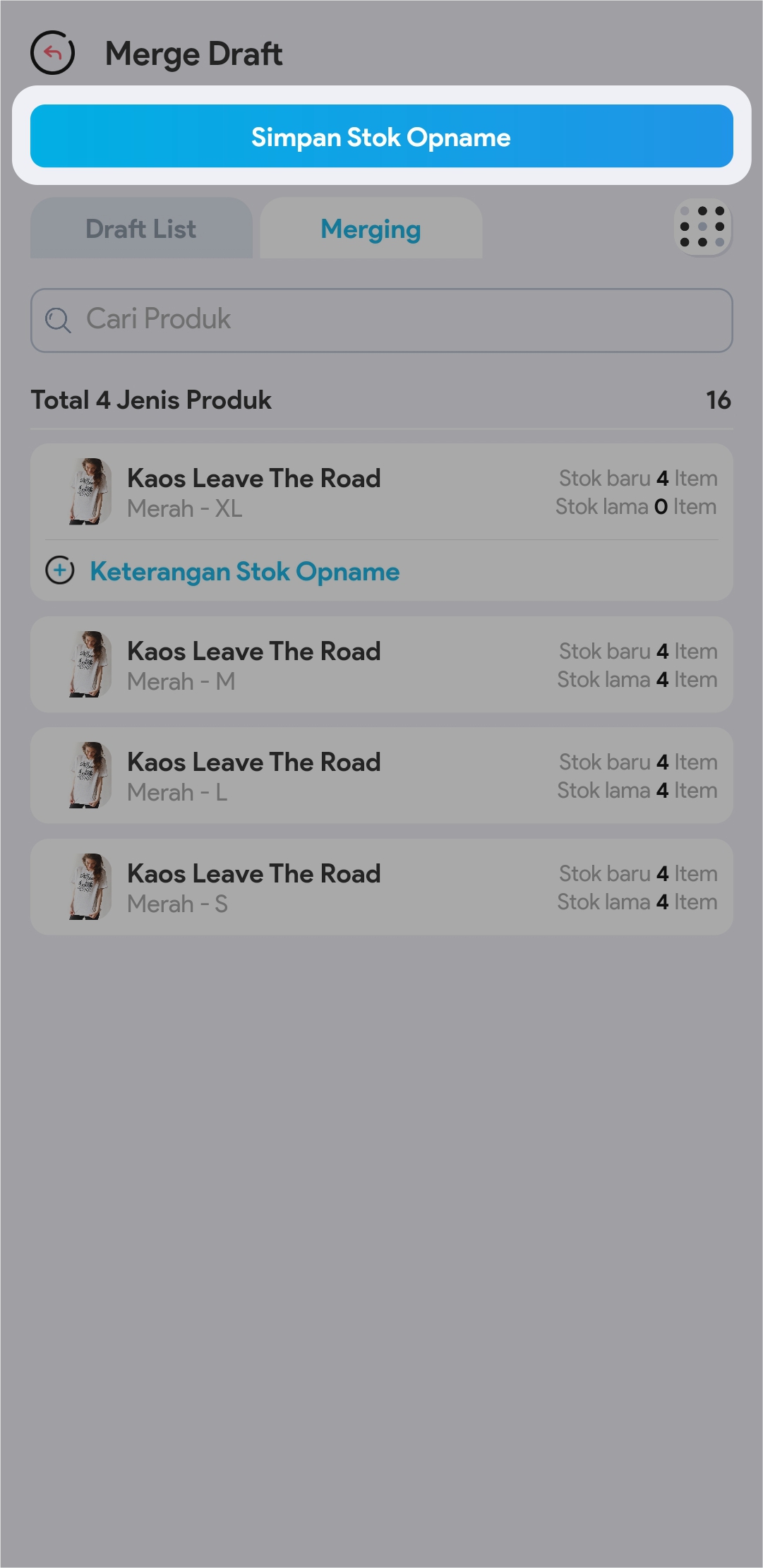
Task: Expand Keterangan Stok Opname
Action: [244, 571]
